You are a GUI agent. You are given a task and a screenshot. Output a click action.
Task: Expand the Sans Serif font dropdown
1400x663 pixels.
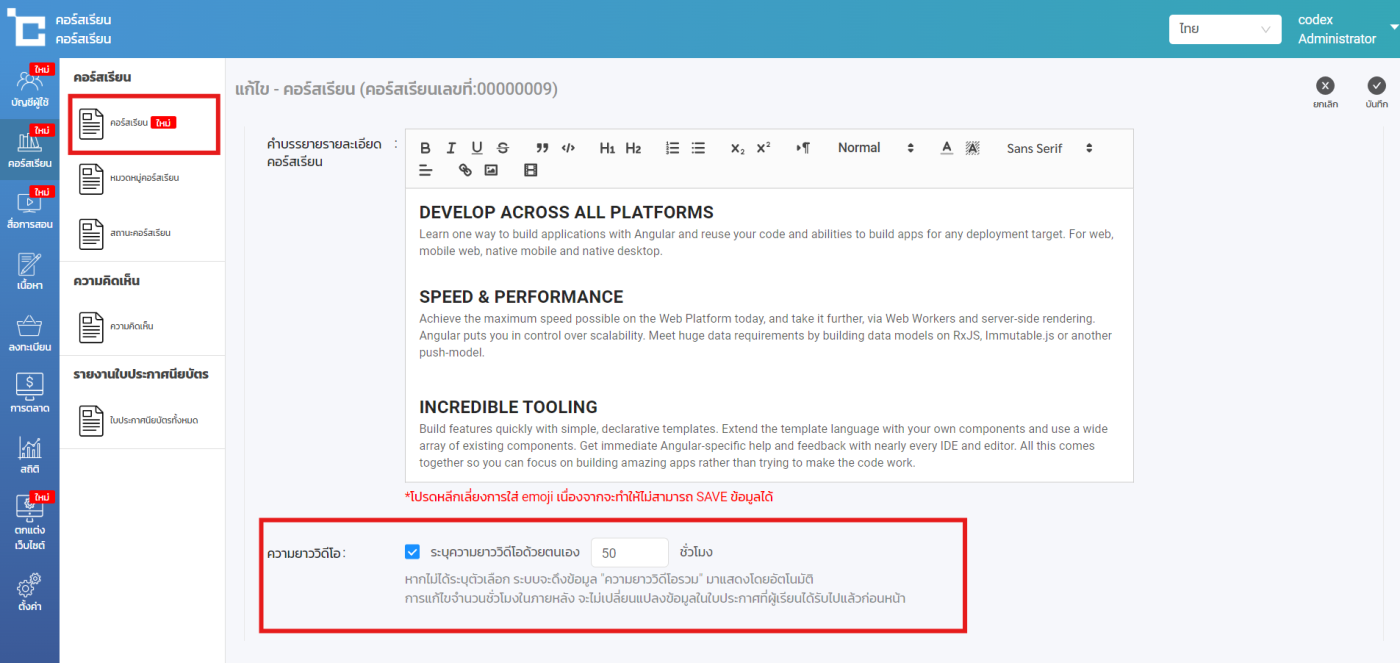click(x=1049, y=148)
